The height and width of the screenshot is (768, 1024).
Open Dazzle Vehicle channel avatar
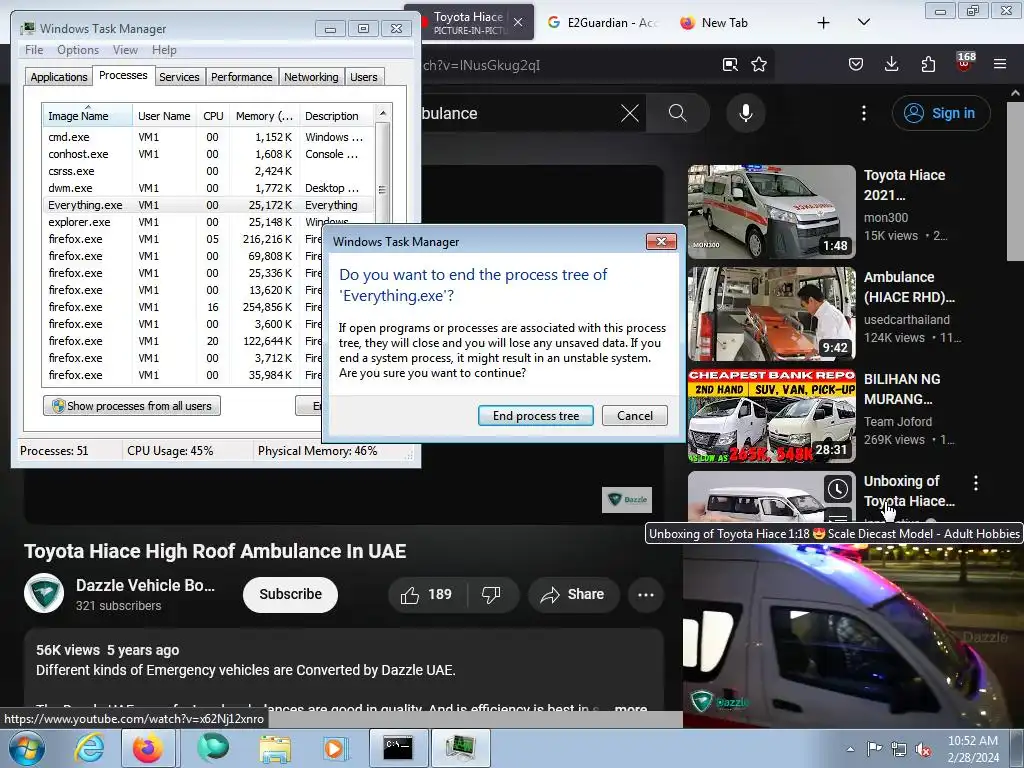(44, 593)
